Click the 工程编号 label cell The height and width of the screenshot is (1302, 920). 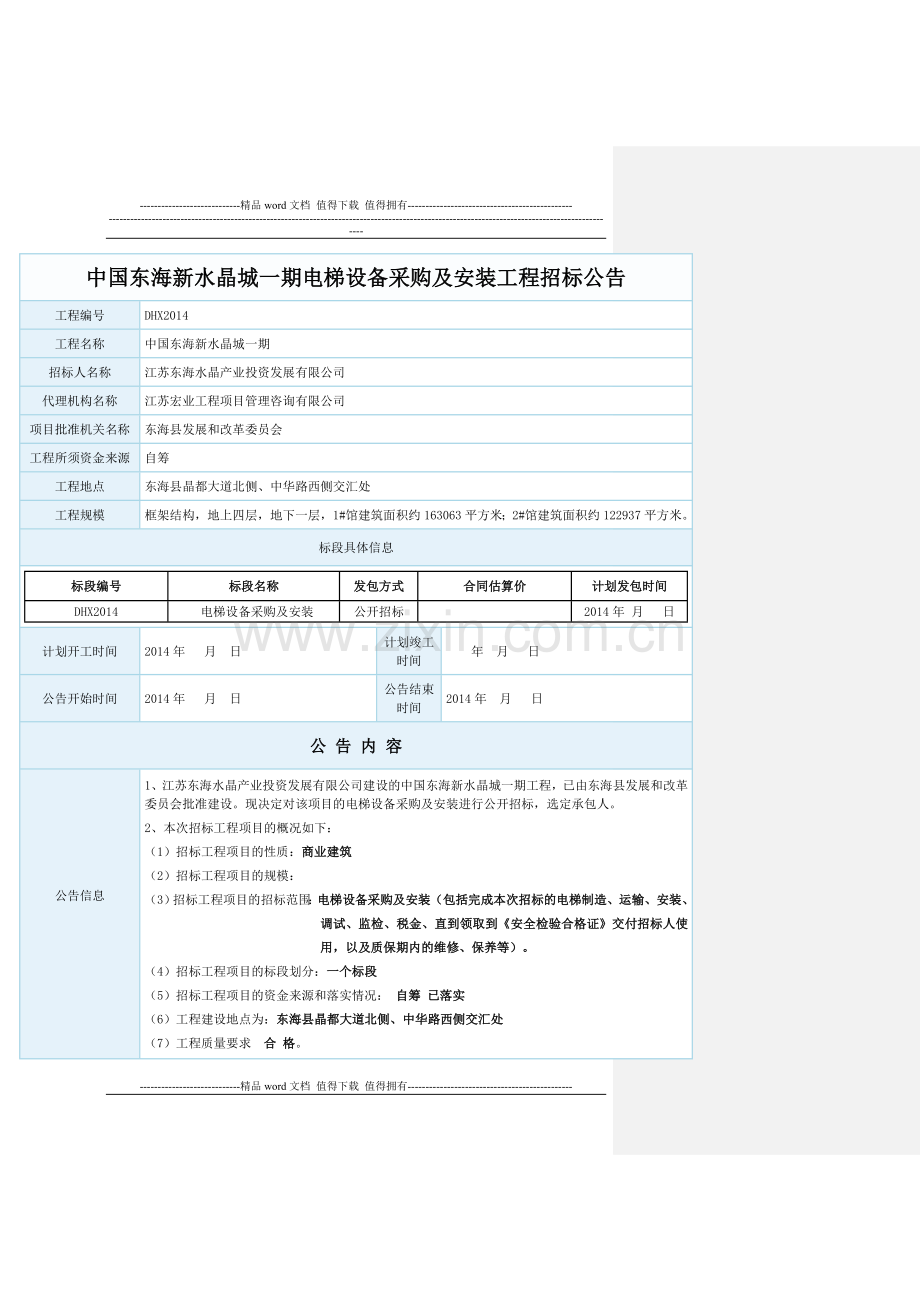[80, 315]
